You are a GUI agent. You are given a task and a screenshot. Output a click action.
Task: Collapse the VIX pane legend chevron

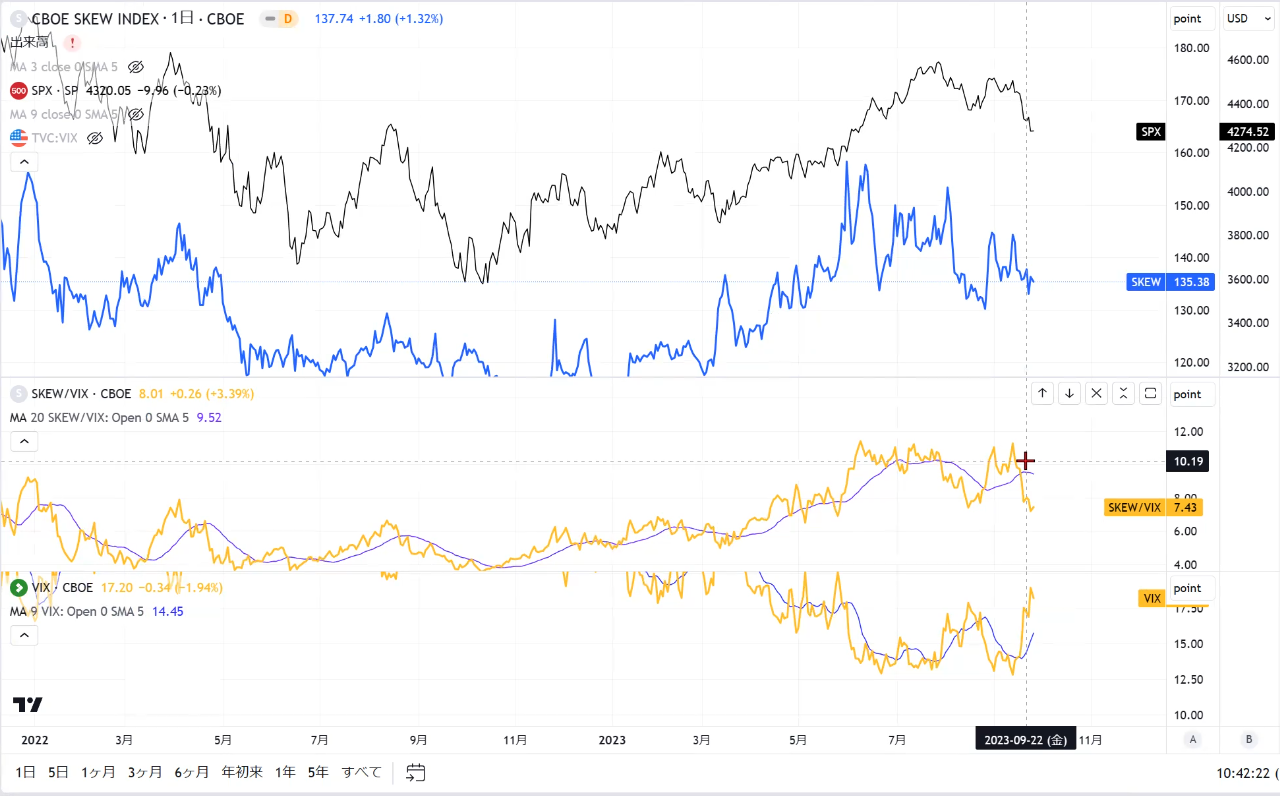coord(24,634)
